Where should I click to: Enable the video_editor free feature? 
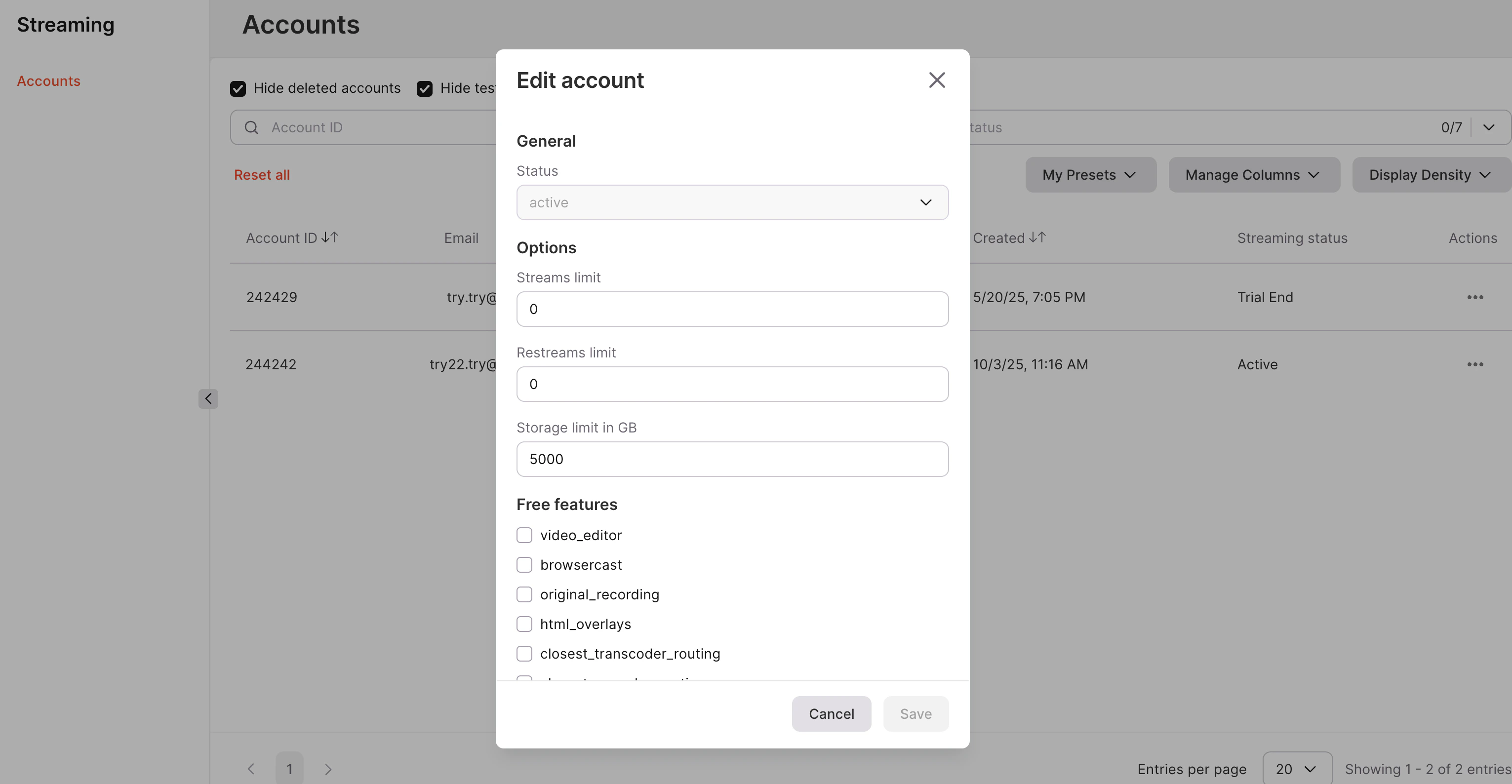(x=524, y=535)
